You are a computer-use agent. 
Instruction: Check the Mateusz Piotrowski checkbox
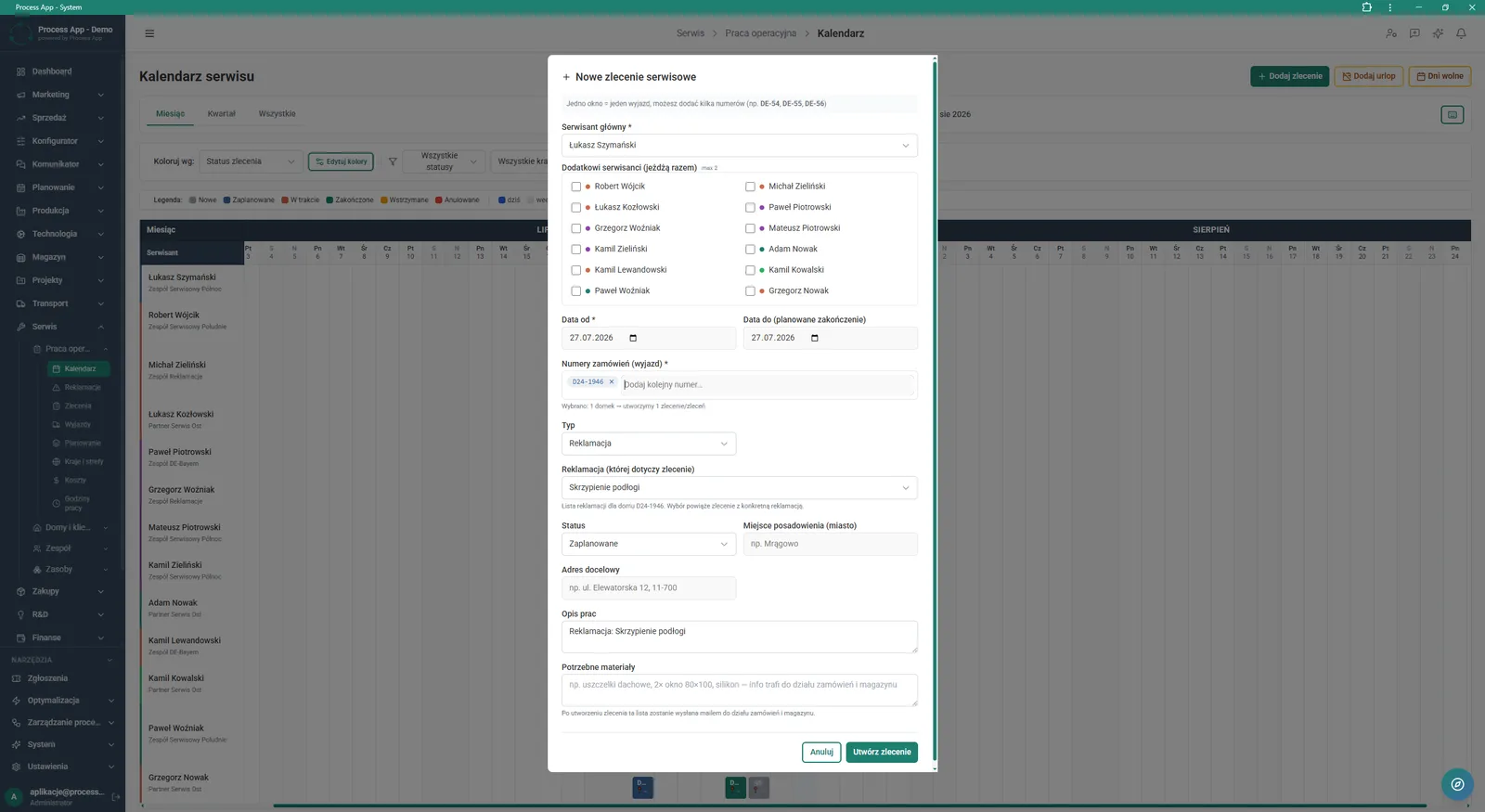750,228
